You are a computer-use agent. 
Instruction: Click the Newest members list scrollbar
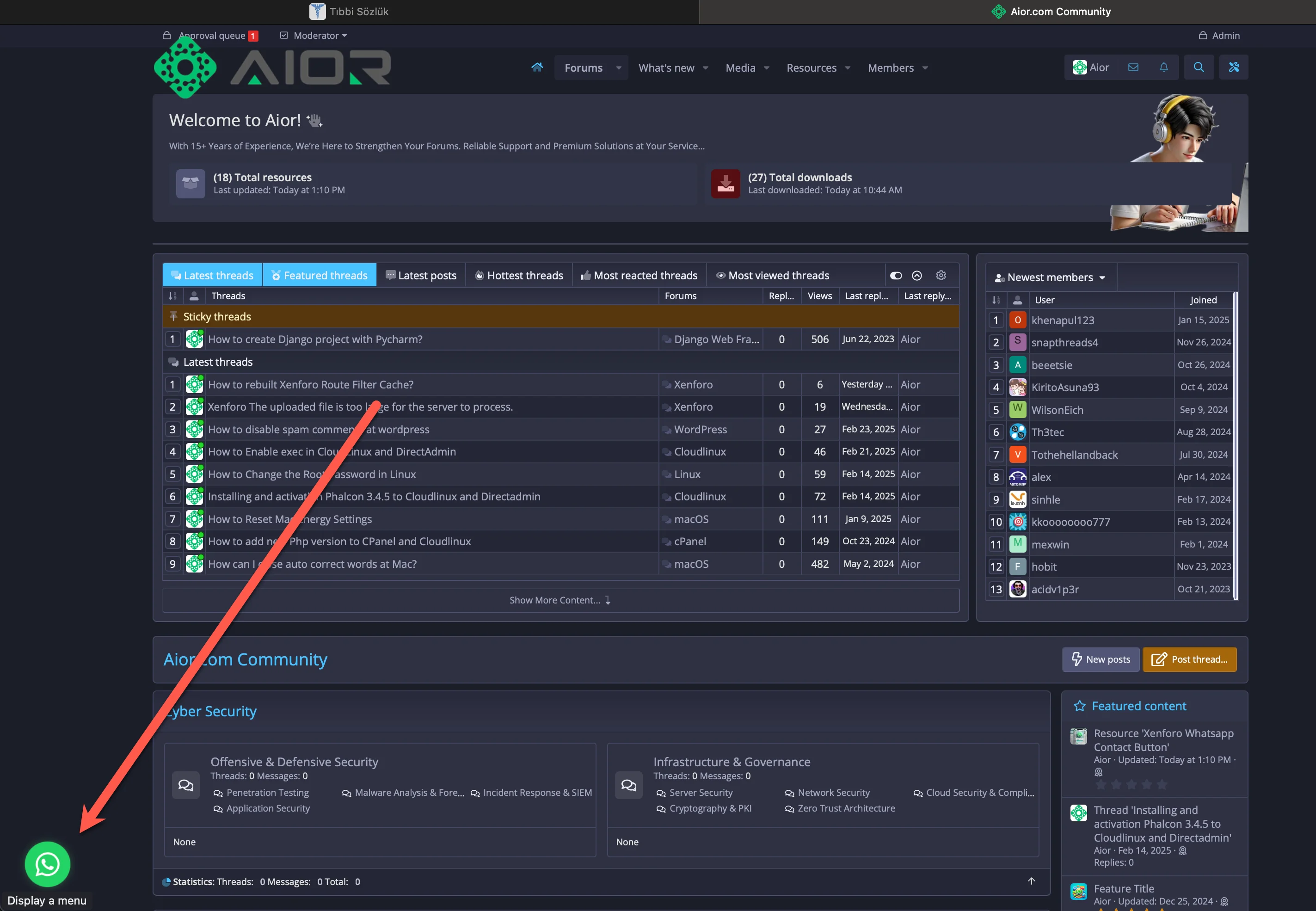point(1236,445)
